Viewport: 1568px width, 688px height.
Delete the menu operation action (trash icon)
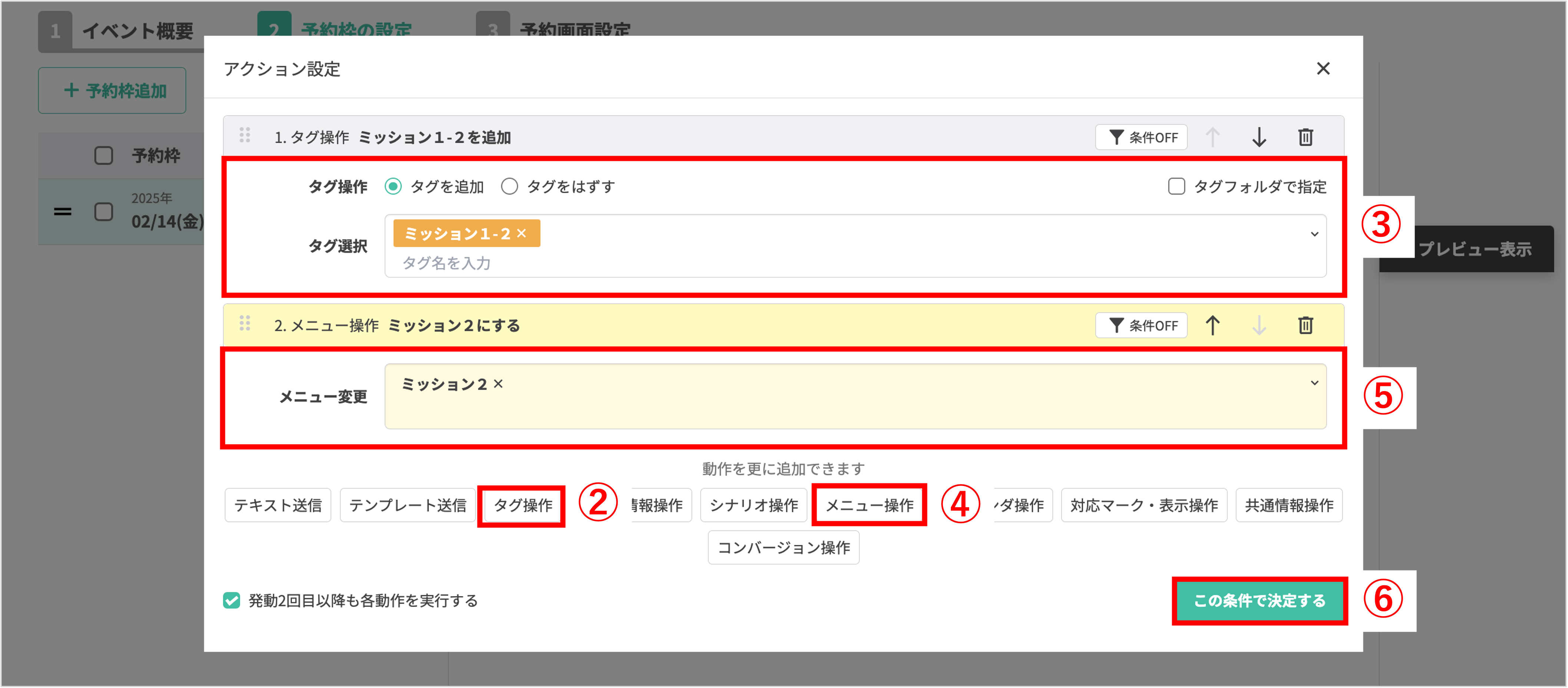coord(1305,325)
